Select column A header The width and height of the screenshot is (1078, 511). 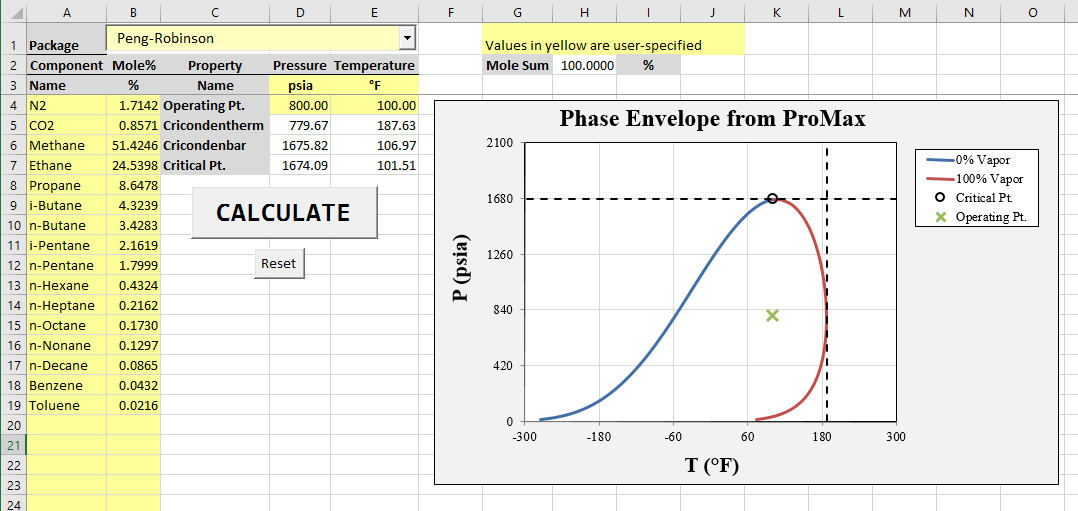(67, 12)
